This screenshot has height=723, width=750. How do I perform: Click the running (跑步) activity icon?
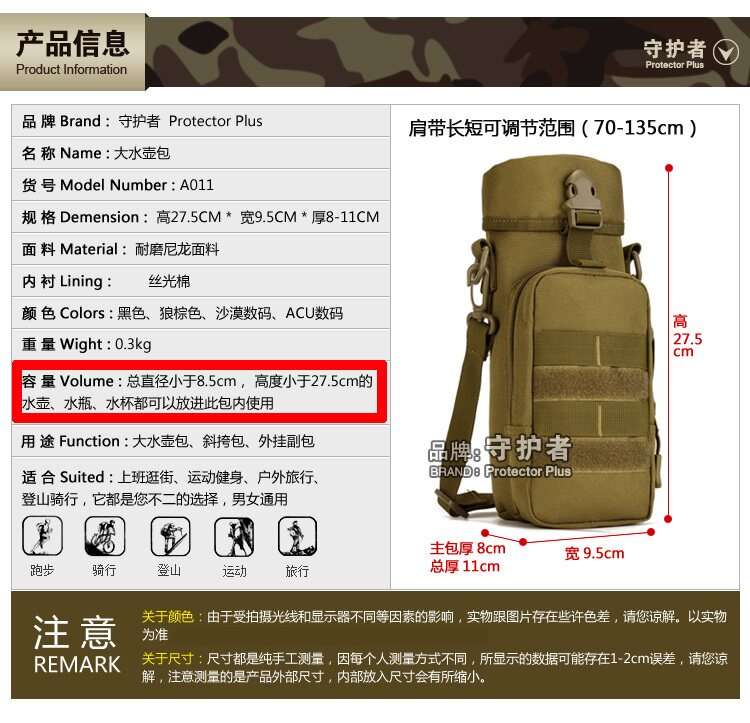click(x=42, y=536)
